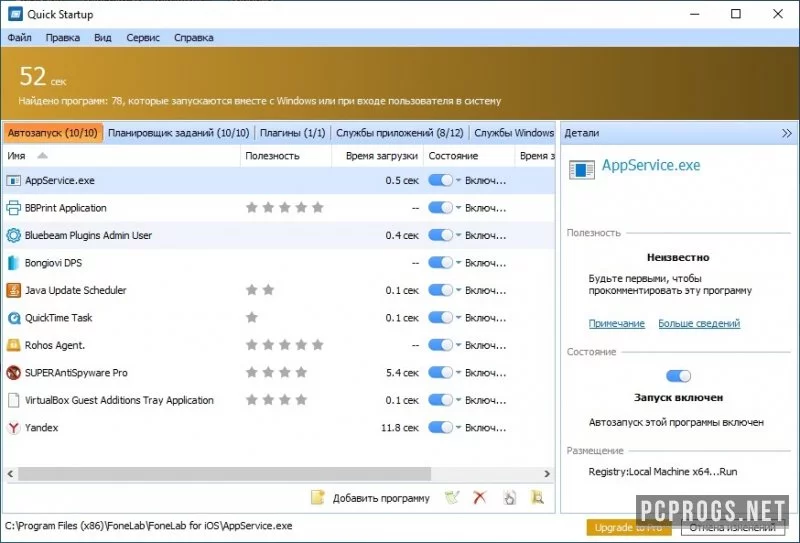Click the large AppService.exe icon in Details
The width and height of the screenshot is (800, 543).
pyautogui.click(x=582, y=169)
